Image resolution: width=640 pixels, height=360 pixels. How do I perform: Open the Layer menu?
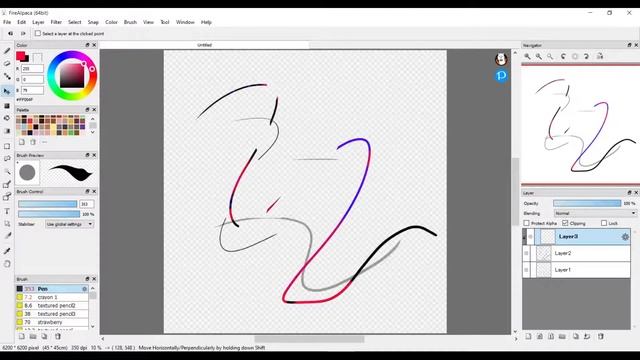(38, 22)
